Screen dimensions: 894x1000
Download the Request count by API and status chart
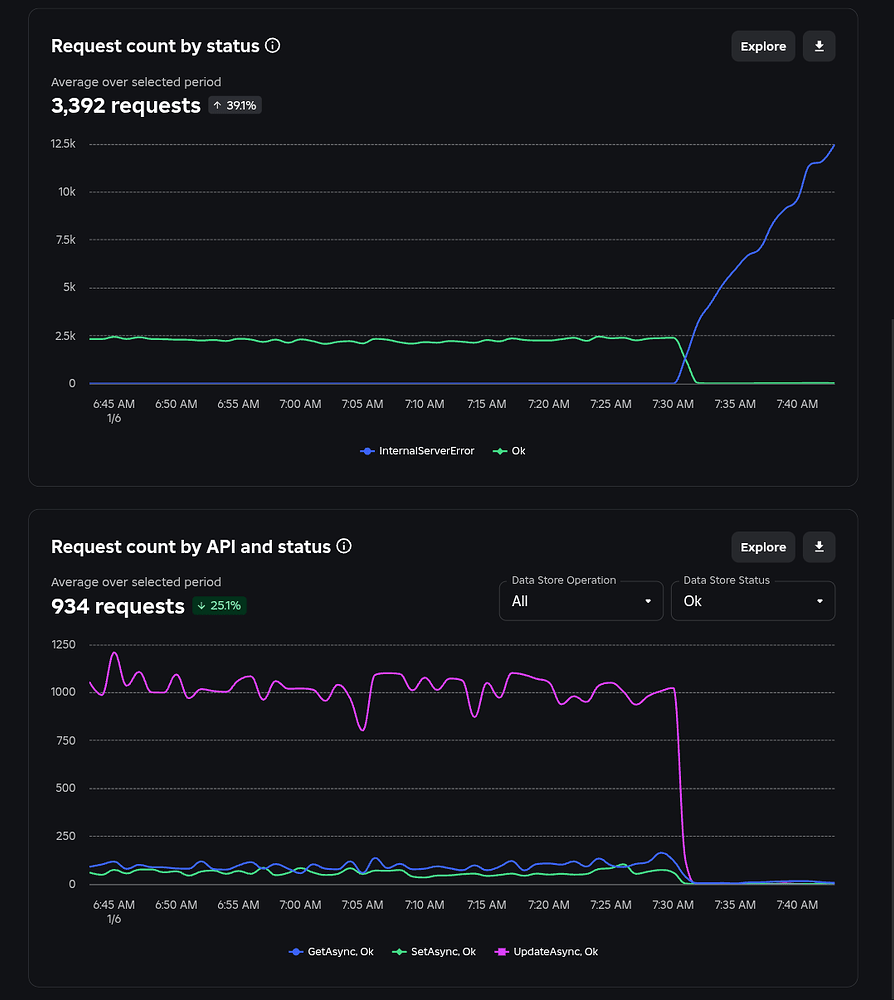(x=819, y=547)
